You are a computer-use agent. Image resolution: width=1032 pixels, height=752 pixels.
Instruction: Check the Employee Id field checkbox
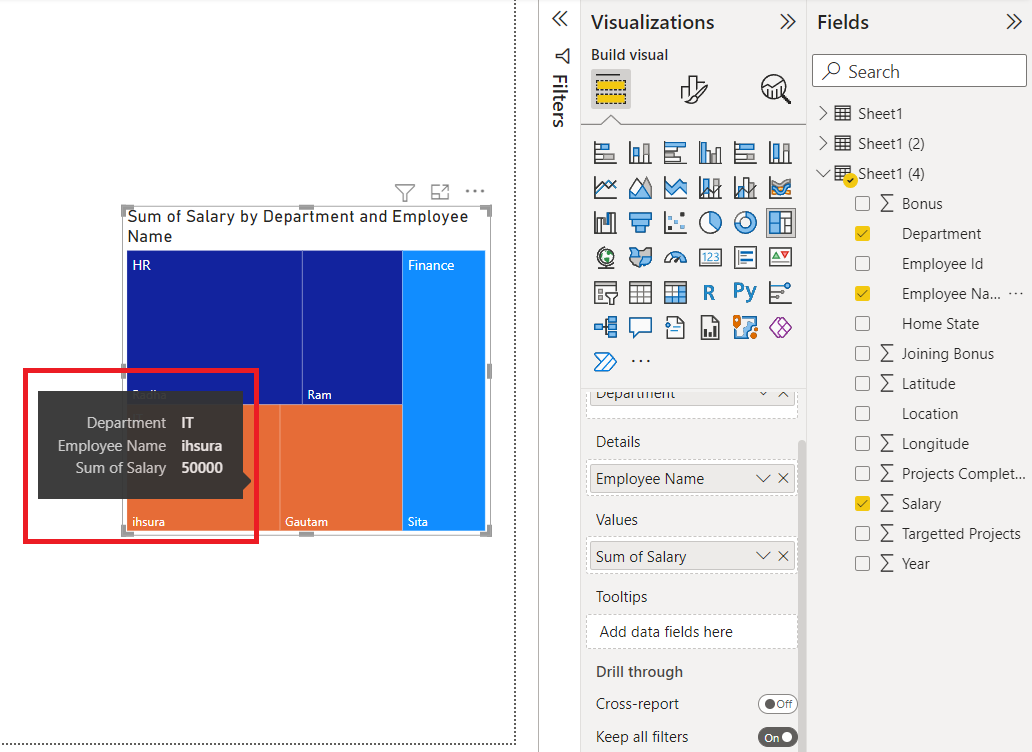(862, 264)
